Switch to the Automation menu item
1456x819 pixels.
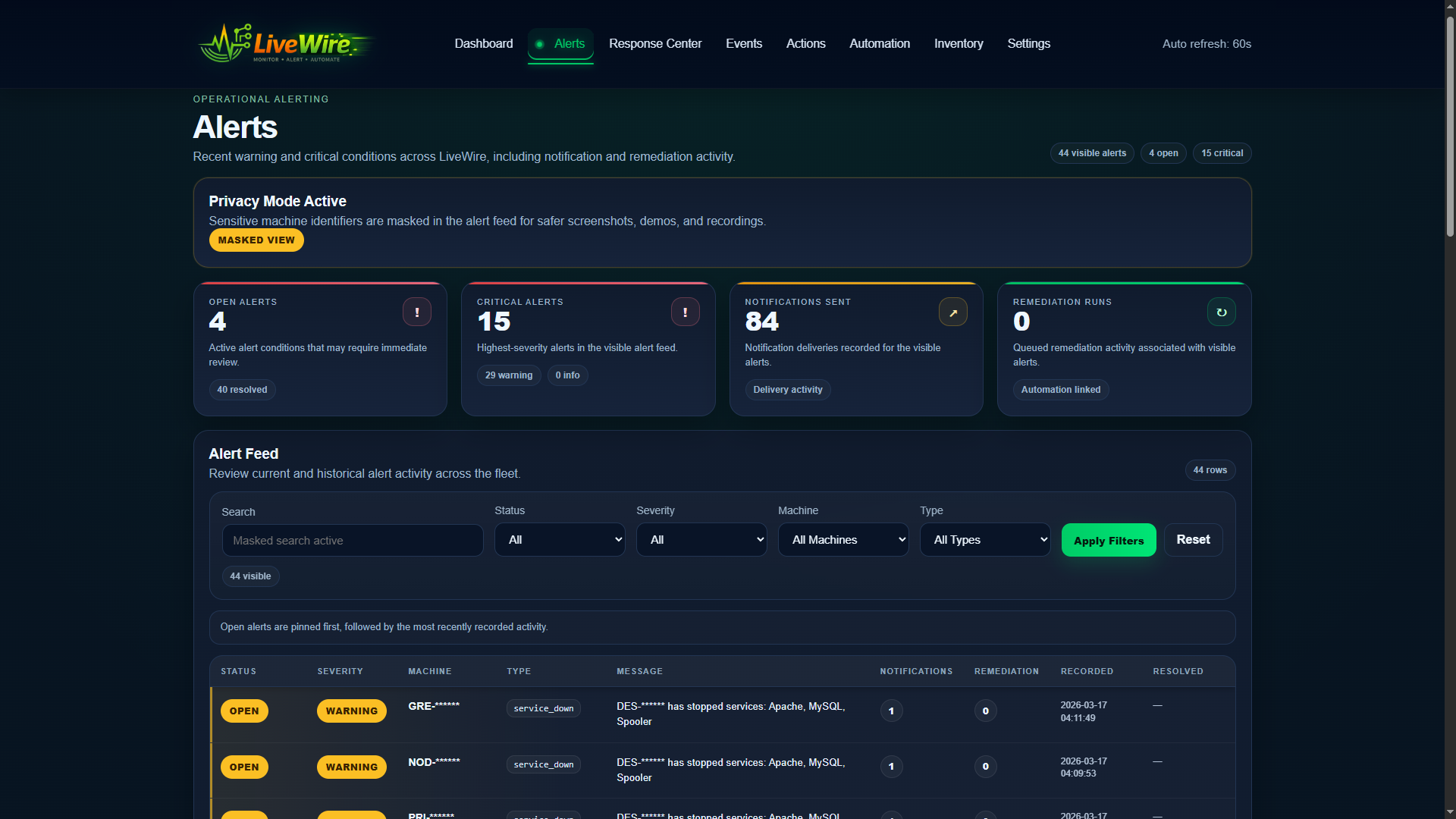[x=880, y=44]
